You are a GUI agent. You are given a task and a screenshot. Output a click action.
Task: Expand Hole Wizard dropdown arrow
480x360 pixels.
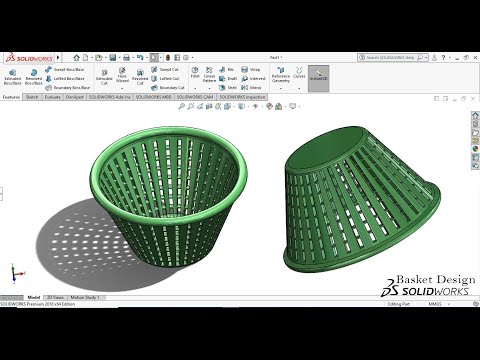point(122,88)
